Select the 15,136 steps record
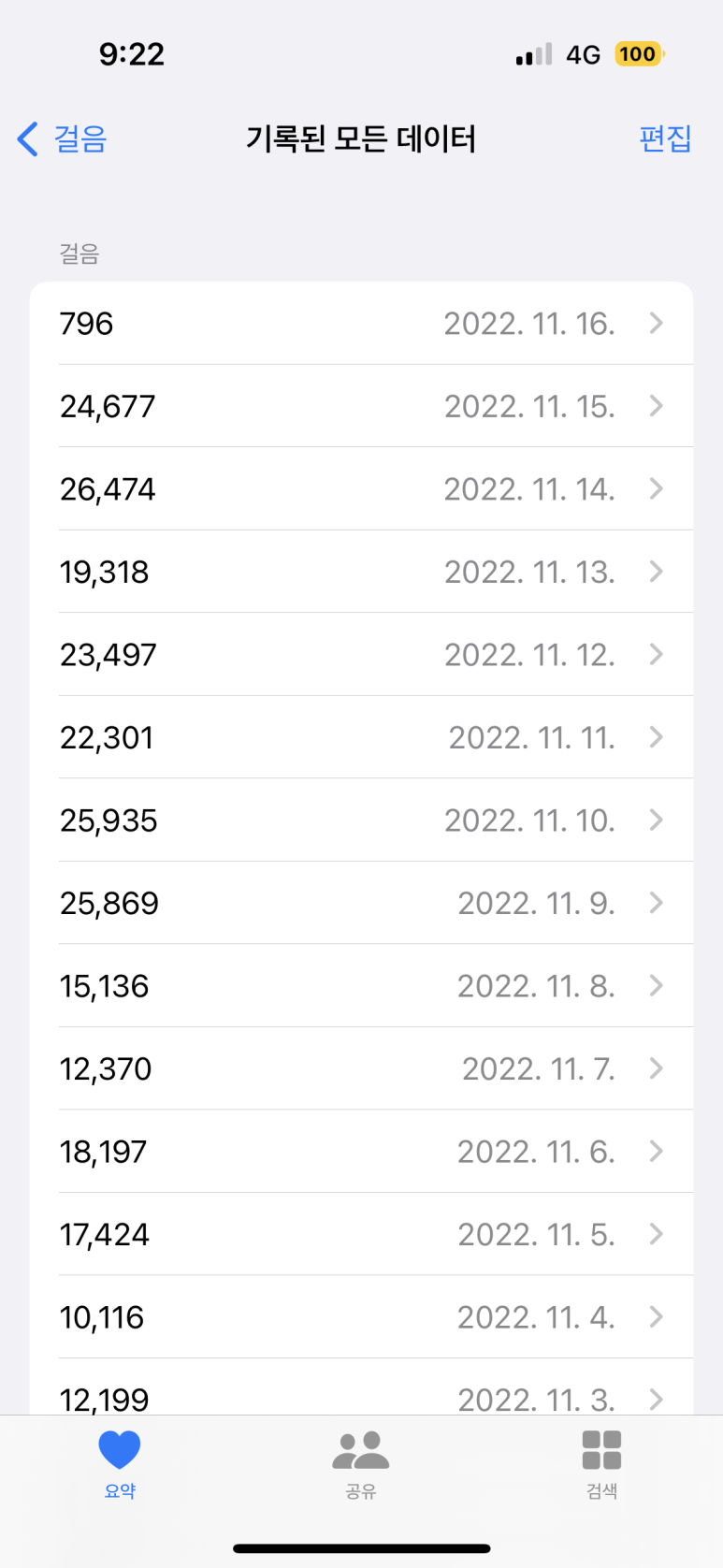Image resolution: width=723 pixels, height=1568 pixels. [361, 986]
